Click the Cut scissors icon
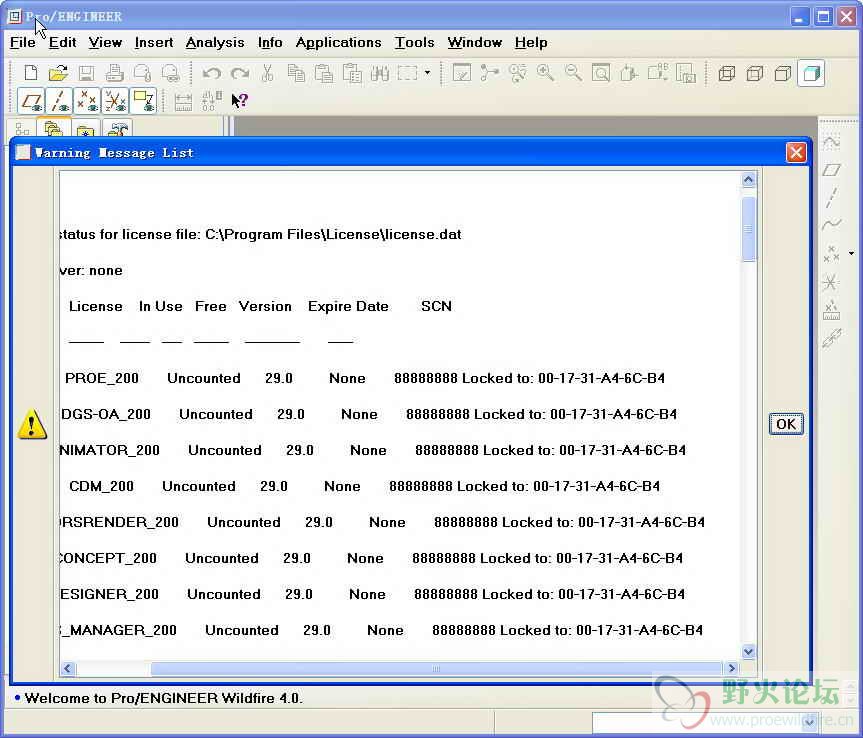863x738 pixels. pos(267,73)
